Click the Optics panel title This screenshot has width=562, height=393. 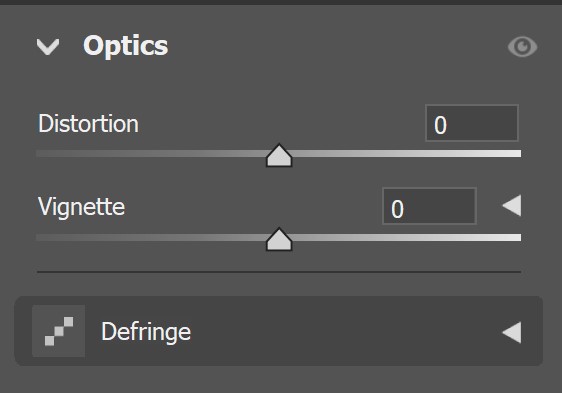(125, 46)
